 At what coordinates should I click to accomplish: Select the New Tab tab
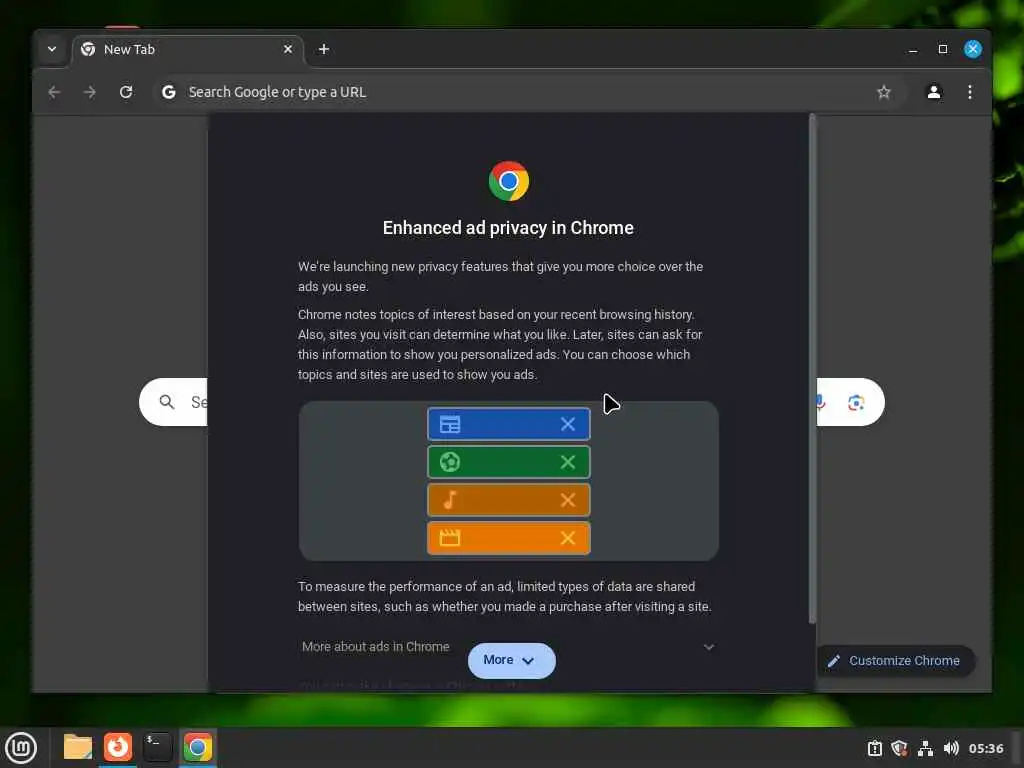188,50
